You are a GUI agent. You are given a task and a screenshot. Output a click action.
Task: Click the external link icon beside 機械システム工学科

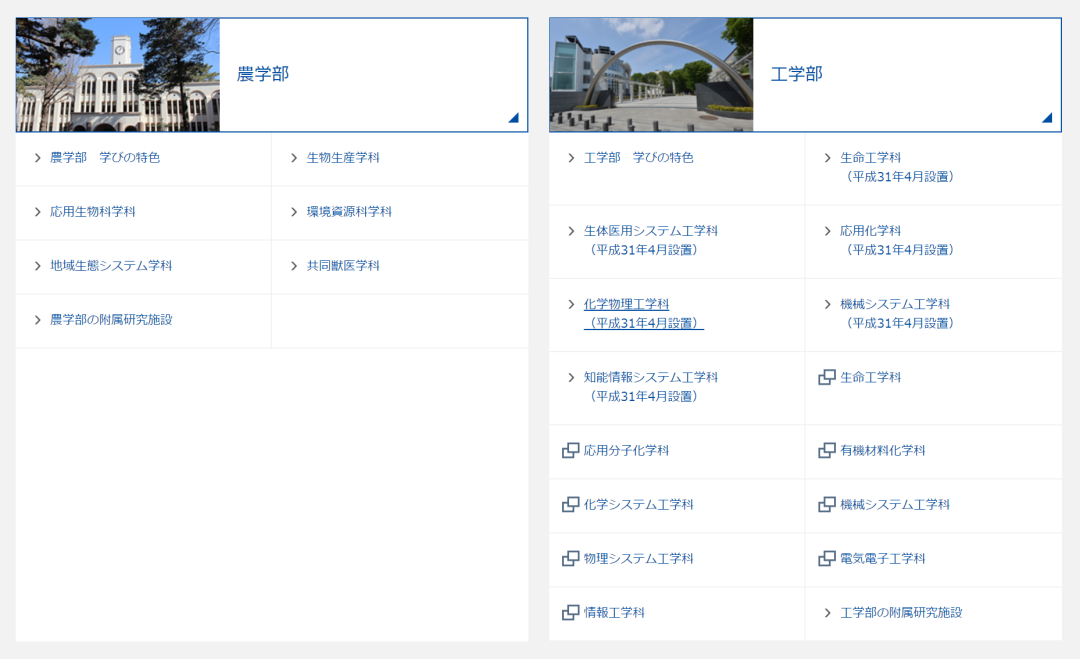(x=827, y=505)
